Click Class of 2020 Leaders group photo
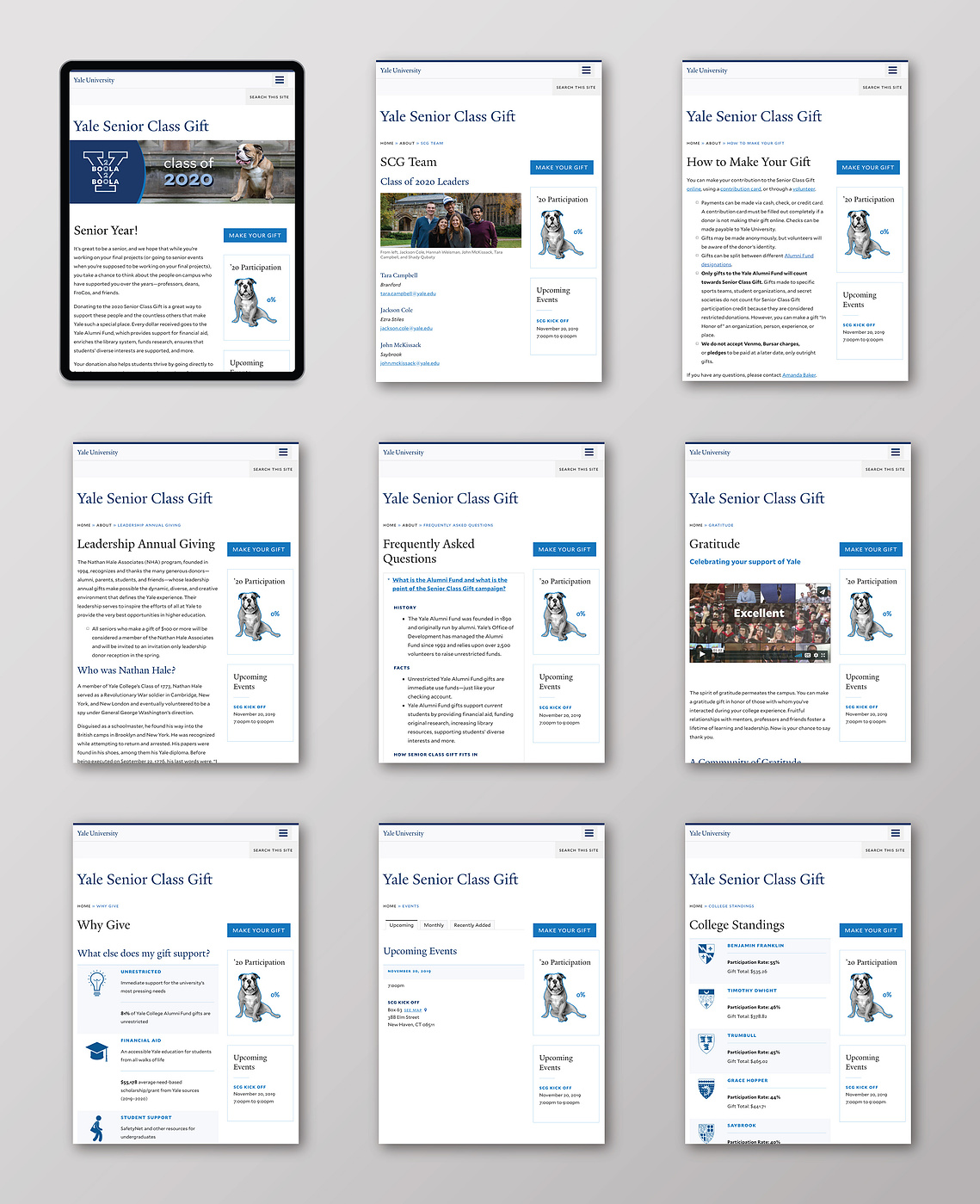This screenshot has width=980, height=1204. point(451,220)
